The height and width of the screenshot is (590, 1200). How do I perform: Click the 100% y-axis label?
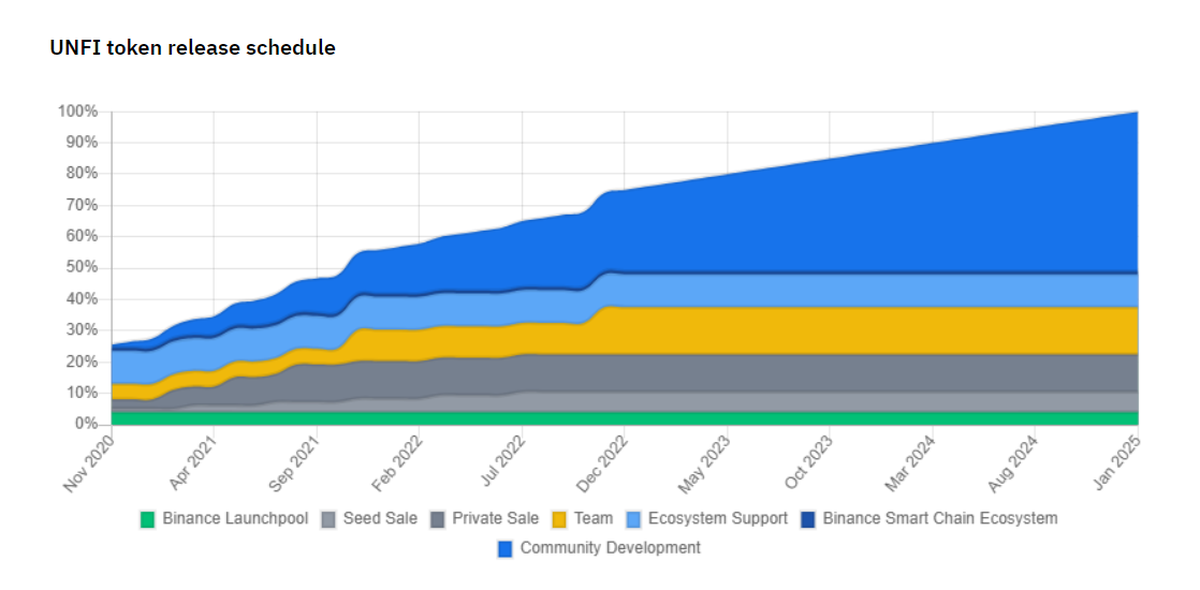78,111
